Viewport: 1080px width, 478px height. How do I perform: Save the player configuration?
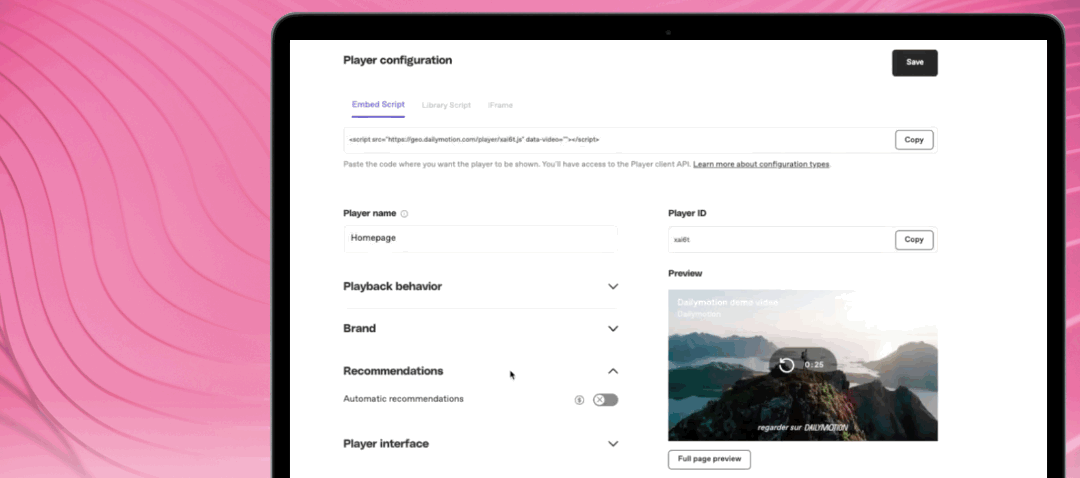point(915,63)
